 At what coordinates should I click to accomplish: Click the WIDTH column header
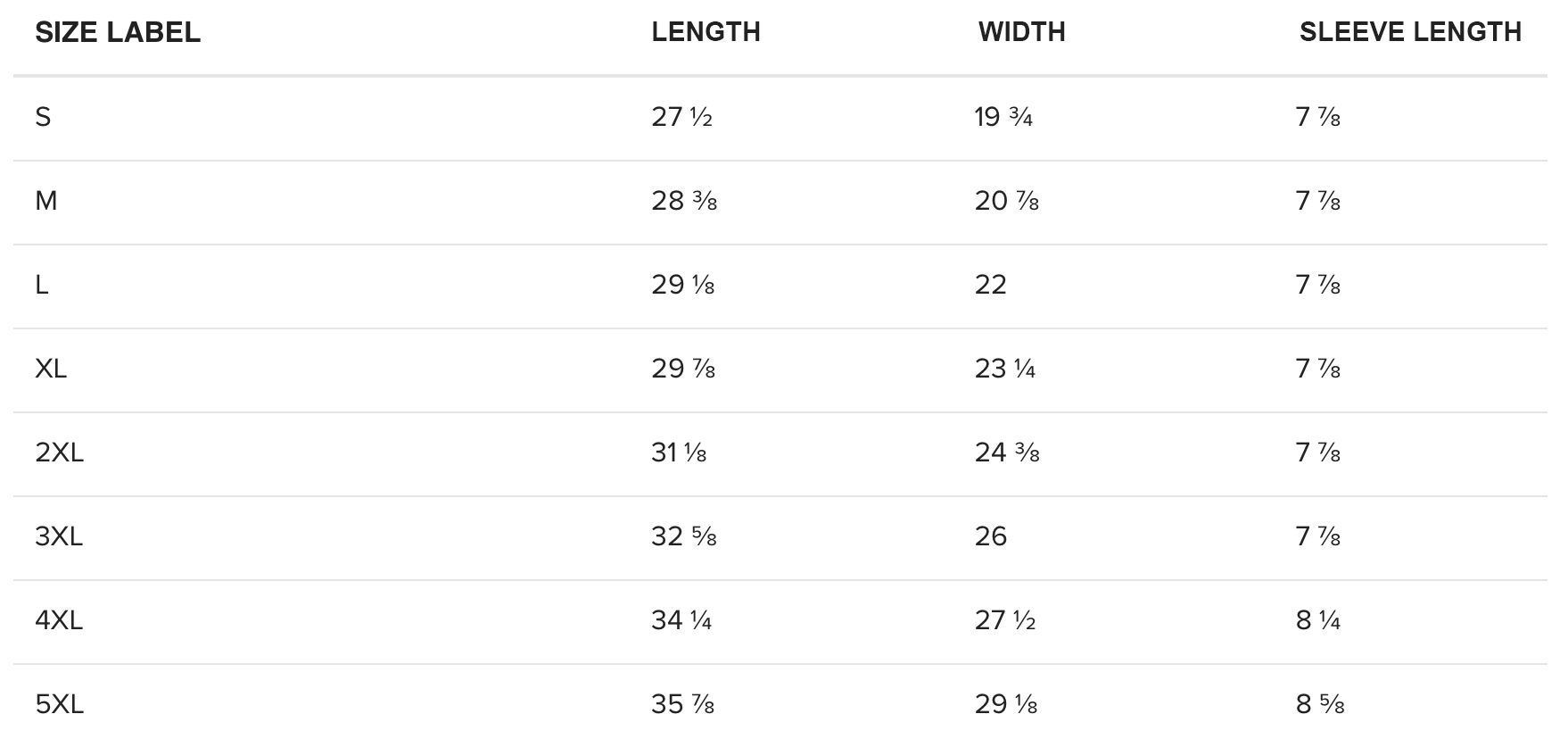point(1021,32)
